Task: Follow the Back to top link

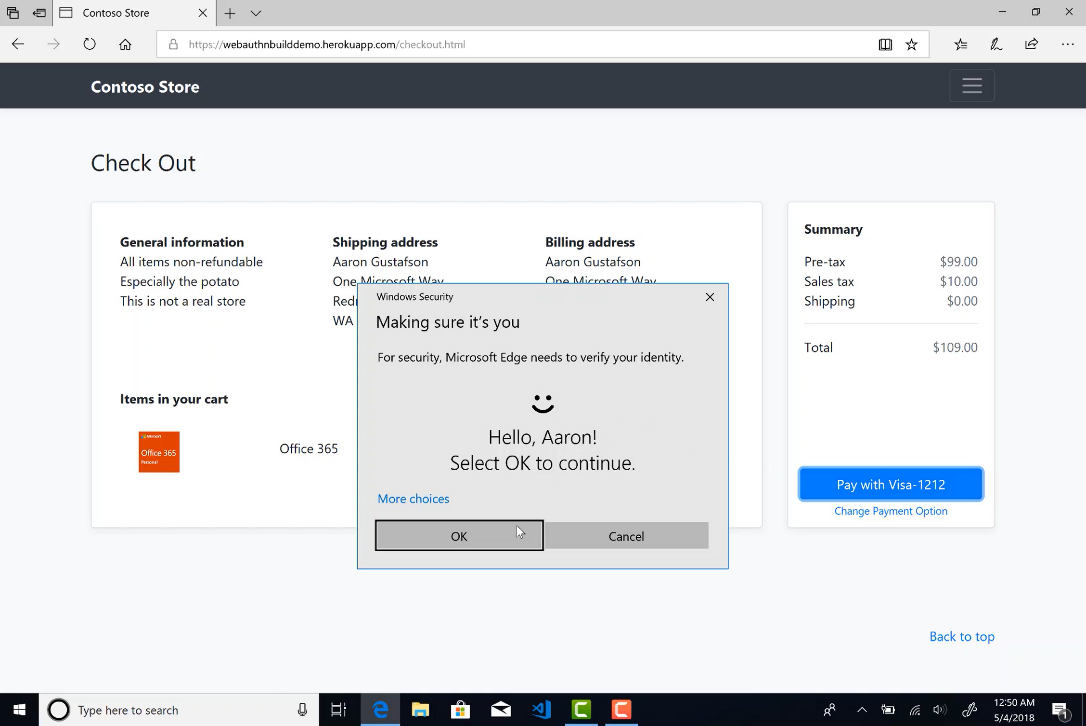Action: tap(961, 637)
